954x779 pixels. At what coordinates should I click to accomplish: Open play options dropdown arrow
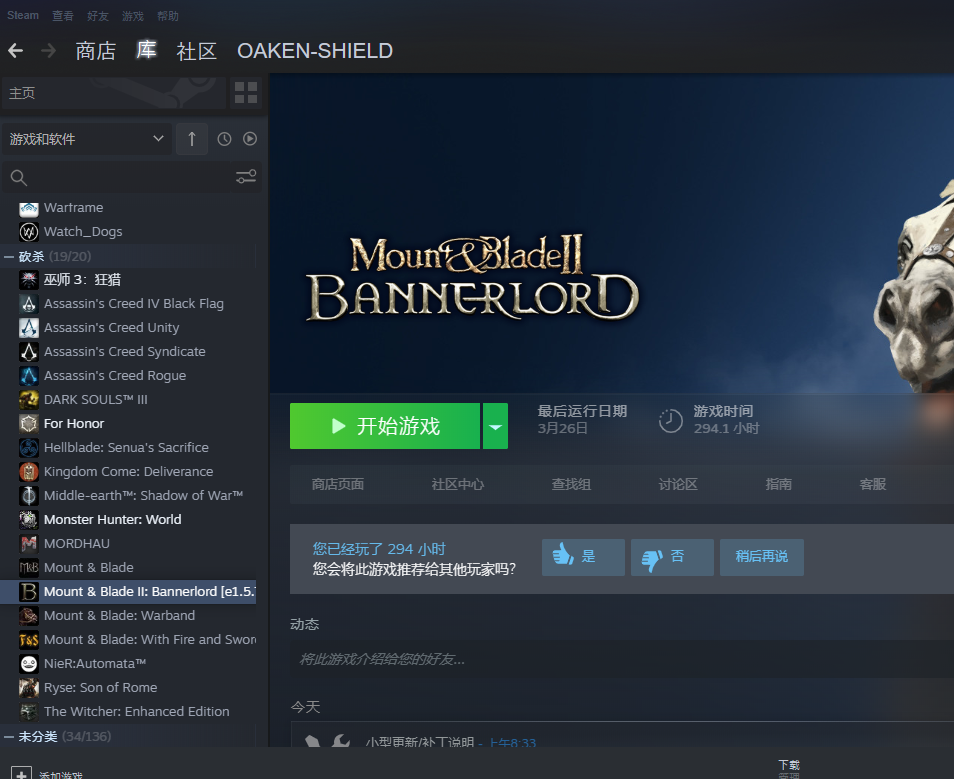(495, 426)
